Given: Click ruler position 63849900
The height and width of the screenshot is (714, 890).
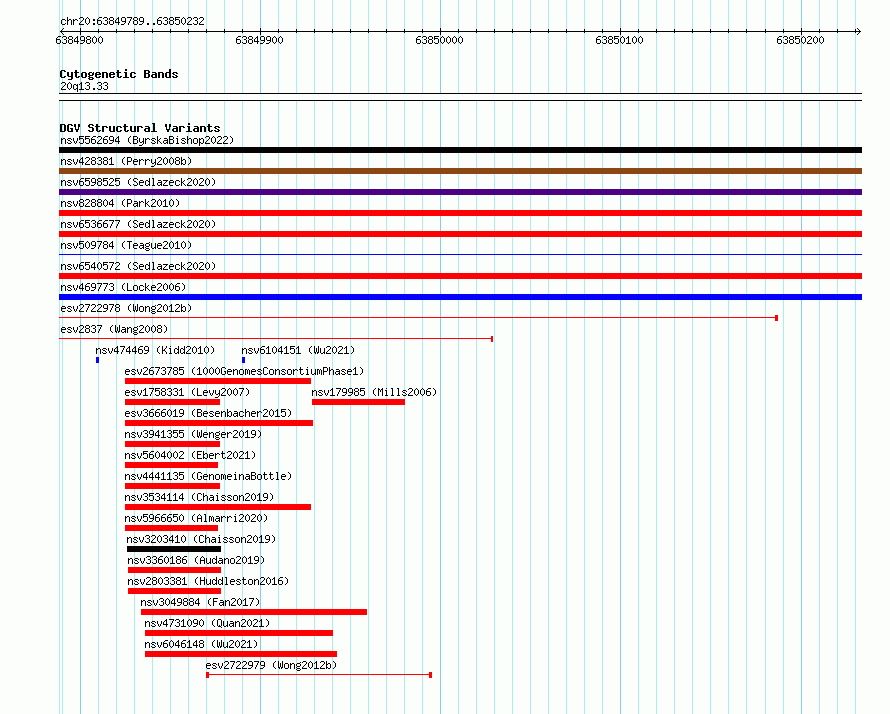Looking at the screenshot, I should coord(259,40).
